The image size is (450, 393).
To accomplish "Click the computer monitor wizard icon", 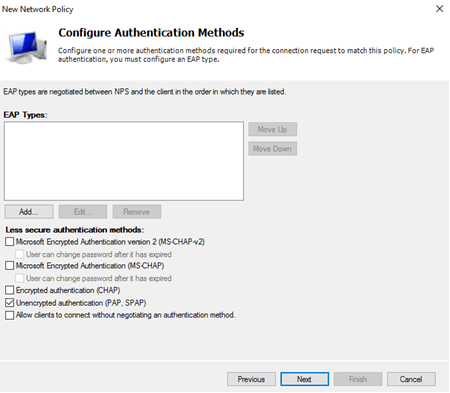I will coord(26,47).
